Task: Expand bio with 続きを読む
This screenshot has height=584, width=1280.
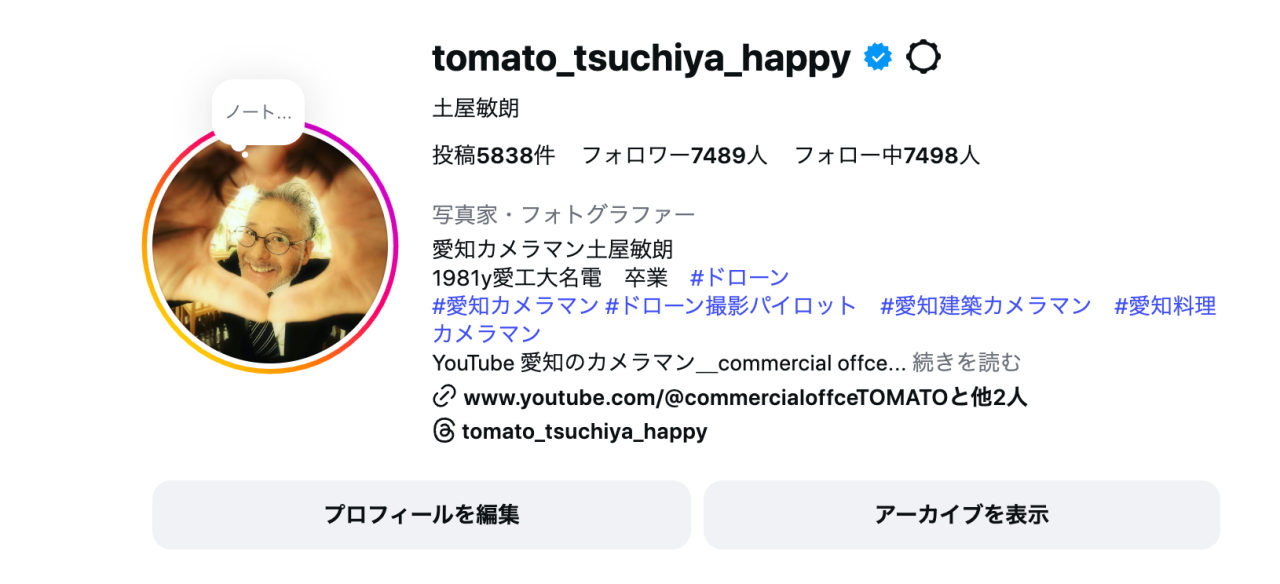Action: [967, 362]
